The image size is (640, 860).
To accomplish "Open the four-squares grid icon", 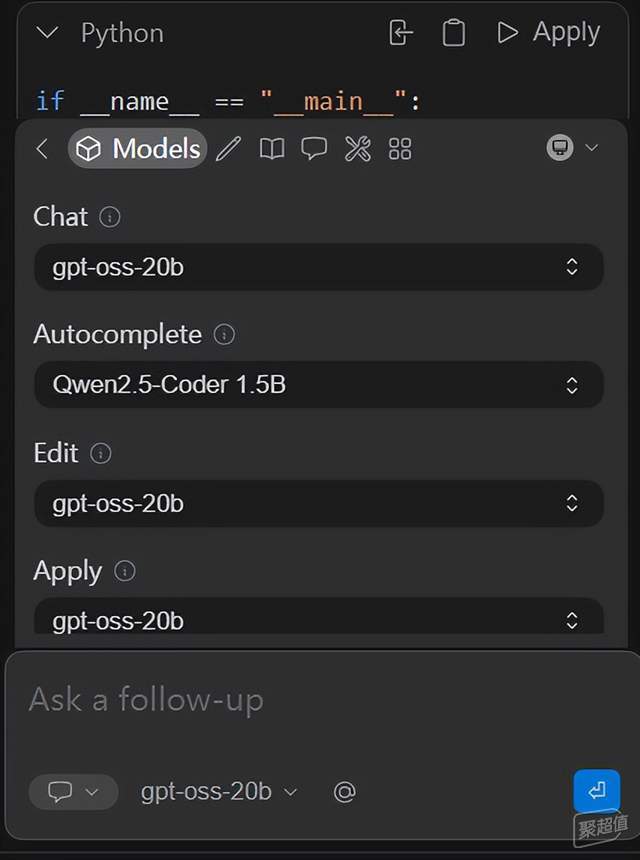I will click(400, 149).
